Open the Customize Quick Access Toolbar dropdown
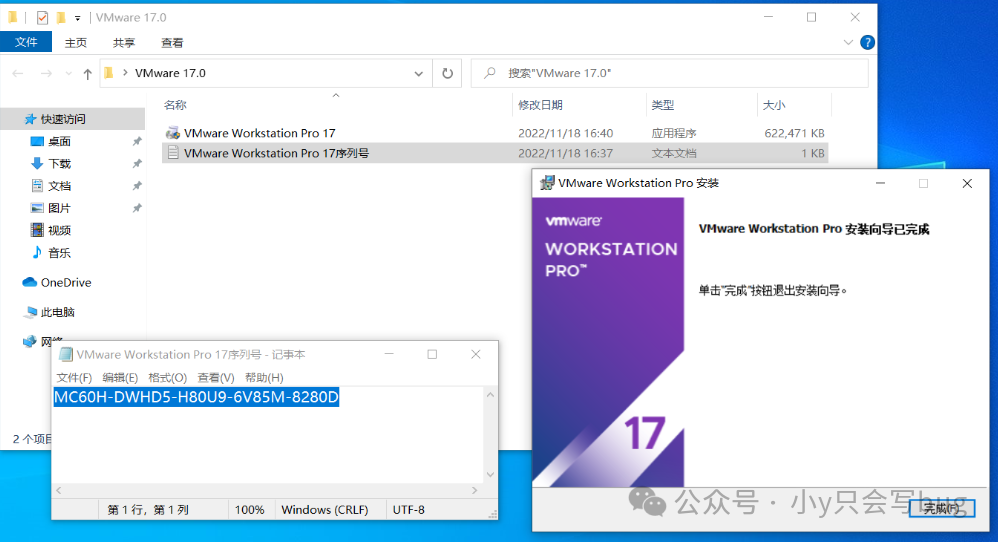This screenshot has height=542, width=998. tap(78, 18)
